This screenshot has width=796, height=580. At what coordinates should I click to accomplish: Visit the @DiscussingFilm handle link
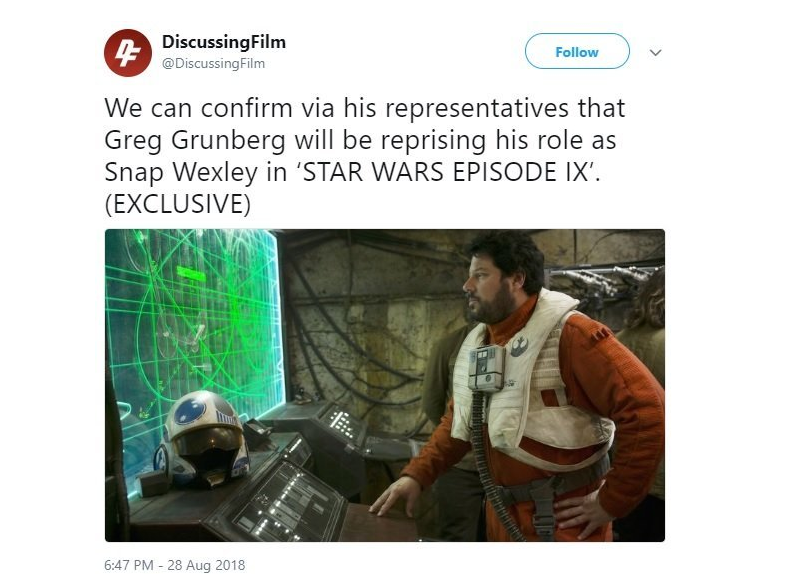tap(213, 63)
